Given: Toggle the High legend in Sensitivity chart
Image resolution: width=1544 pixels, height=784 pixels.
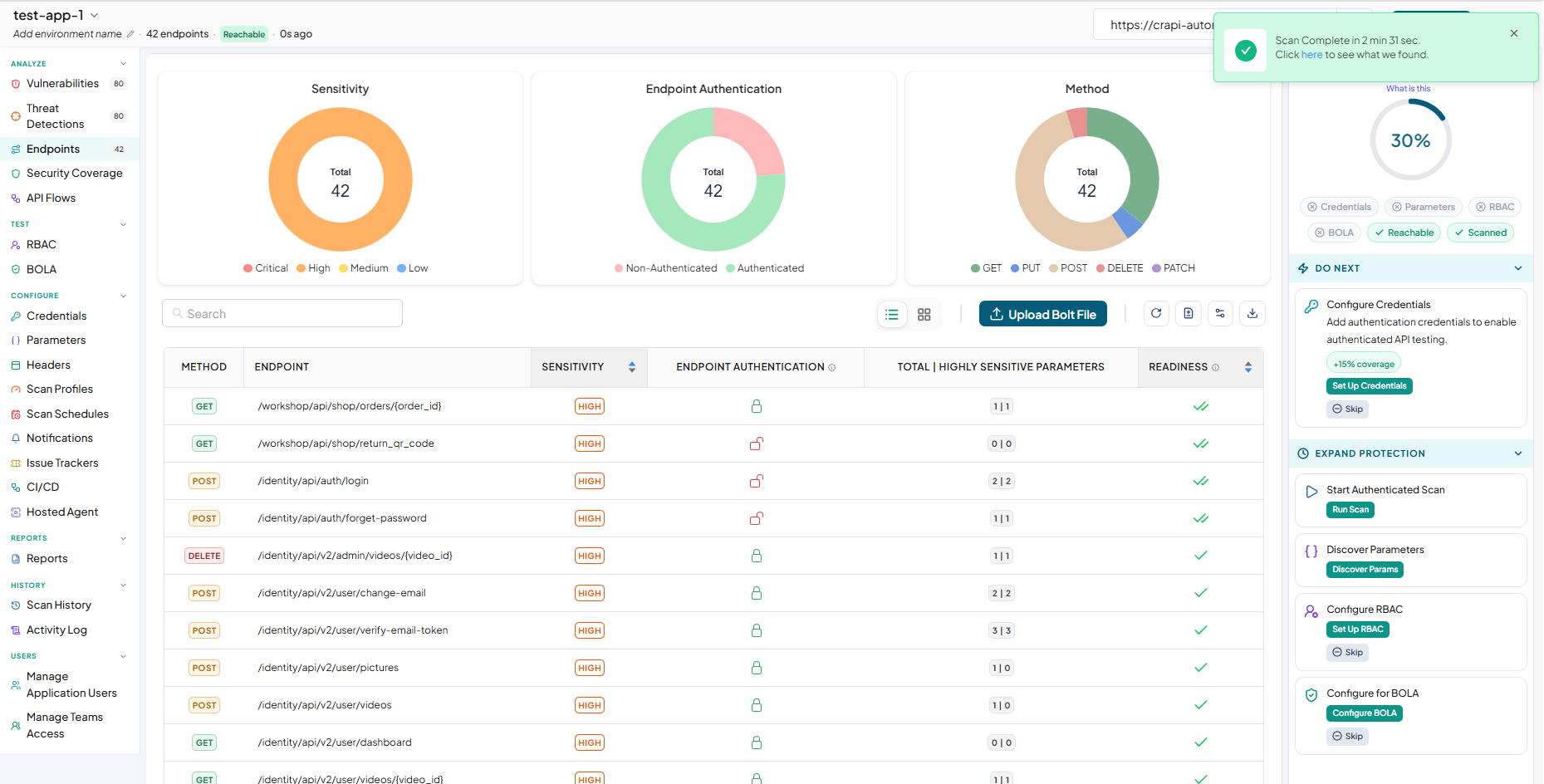Looking at the screenshot, I should (314, 268).
